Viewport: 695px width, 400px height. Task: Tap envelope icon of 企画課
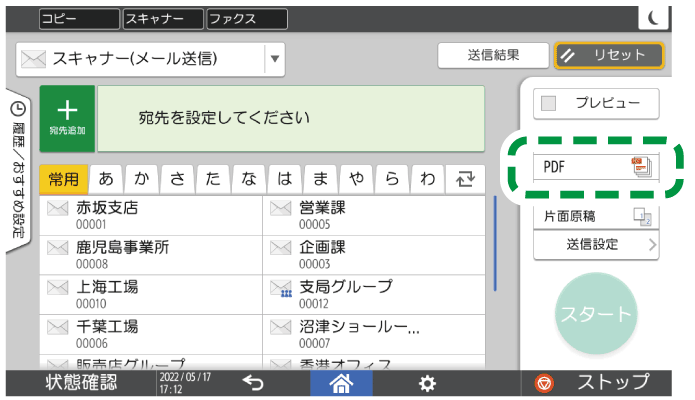point(281,248)
